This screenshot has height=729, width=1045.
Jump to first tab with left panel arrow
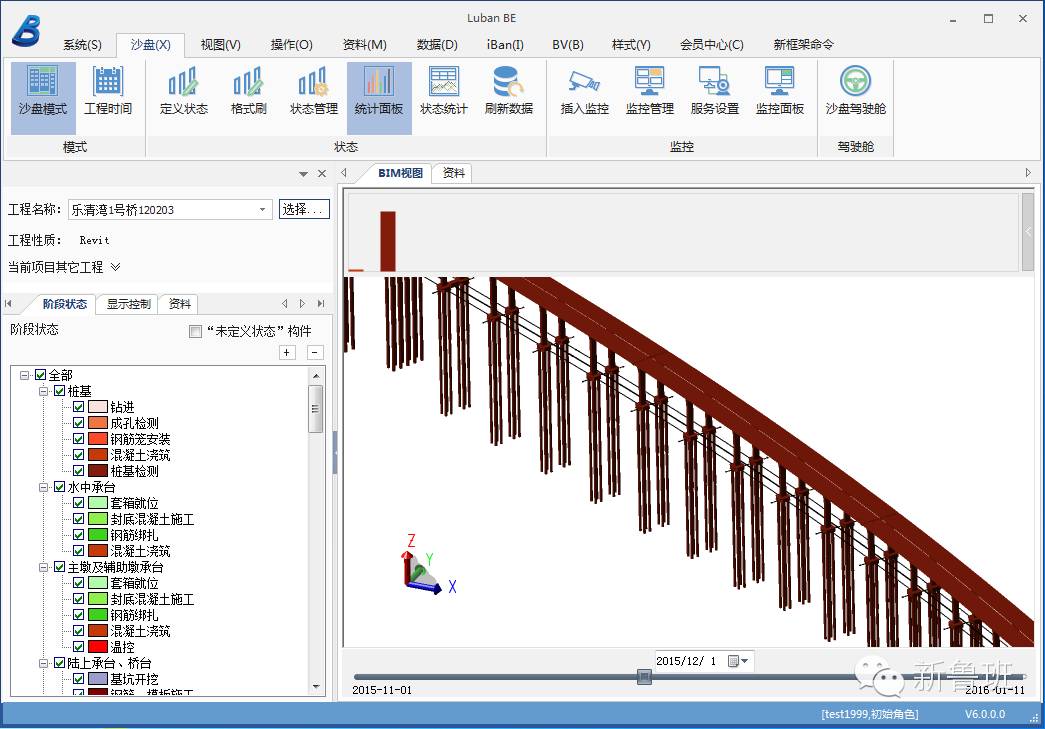pyautogui.click(x=8, y=304)
